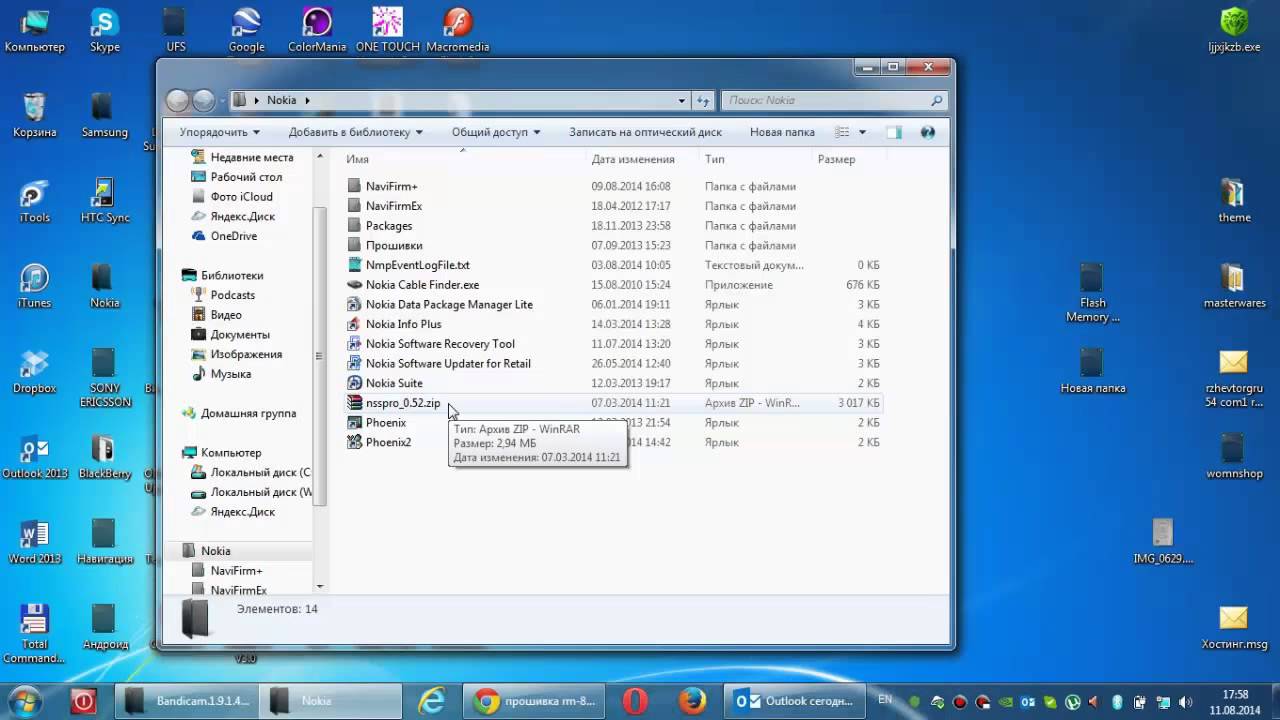Open the Recycle Bin (Корзина) icon
The width and height of the screenshot is (1280, 720).
[34, 115]
